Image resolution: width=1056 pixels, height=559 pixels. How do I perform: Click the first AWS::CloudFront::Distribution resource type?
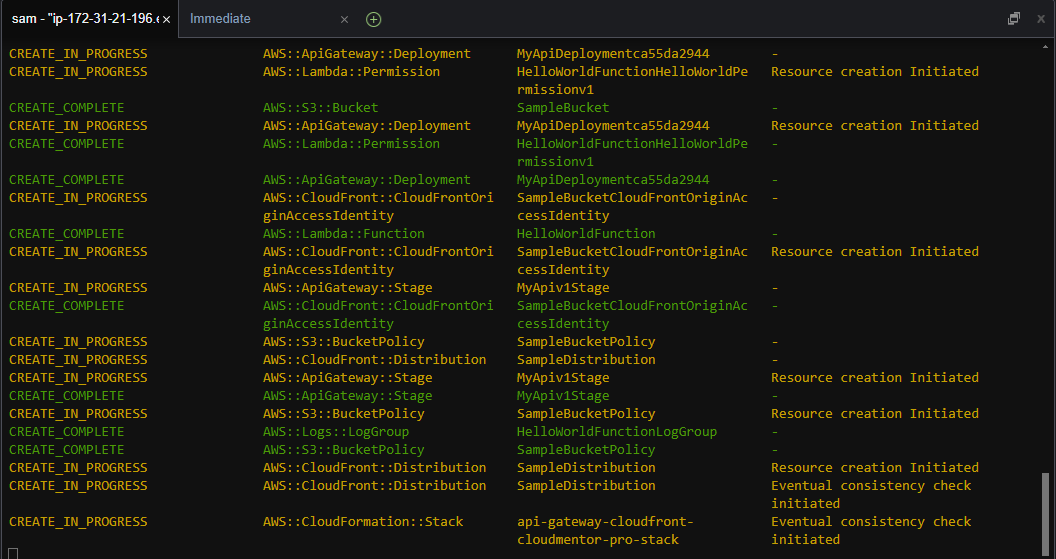click(x=374, y=360)
